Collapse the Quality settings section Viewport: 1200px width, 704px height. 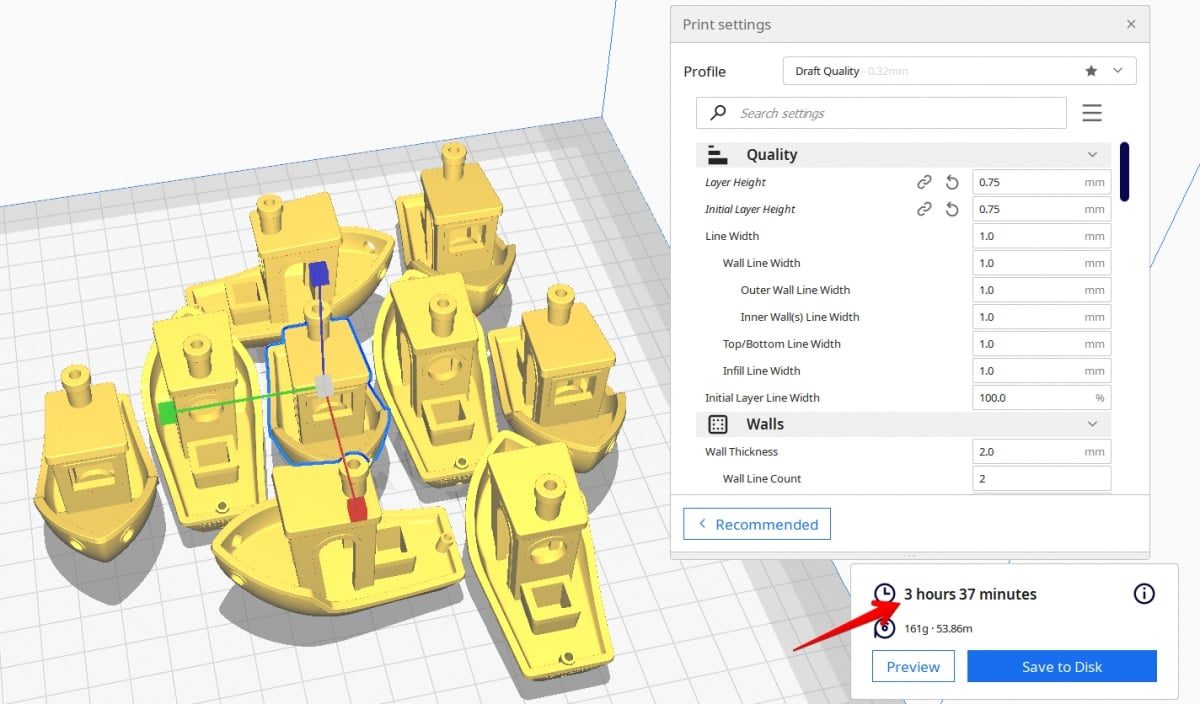[x=1092, y=155]
